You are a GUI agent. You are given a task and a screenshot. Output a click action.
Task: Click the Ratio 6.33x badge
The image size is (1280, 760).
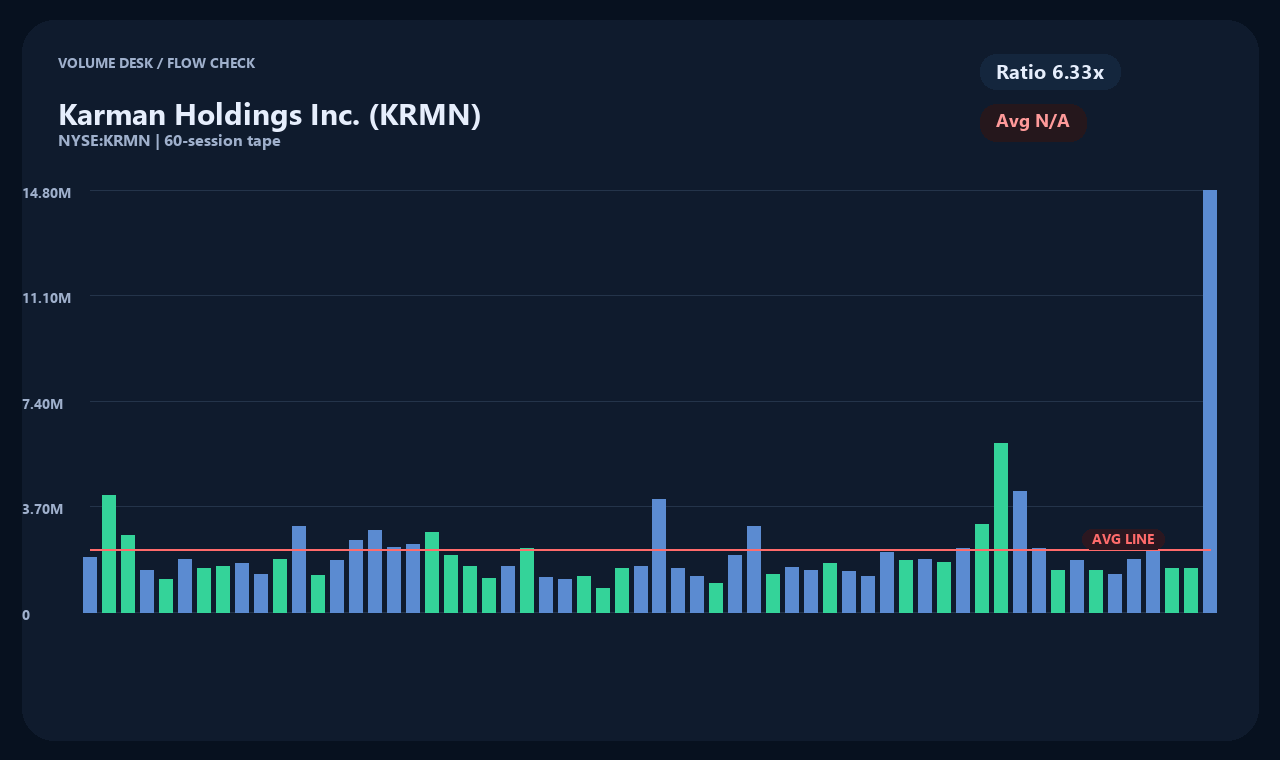coord(1050,72)
